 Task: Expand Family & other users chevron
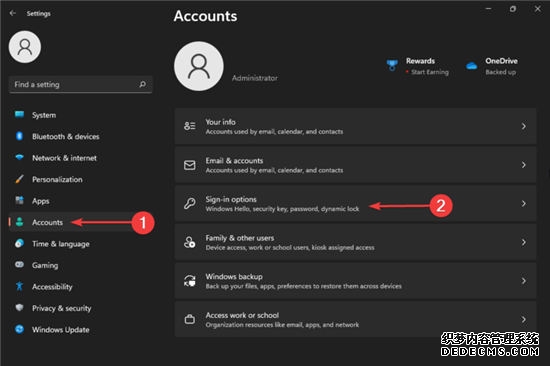(524, 242)
